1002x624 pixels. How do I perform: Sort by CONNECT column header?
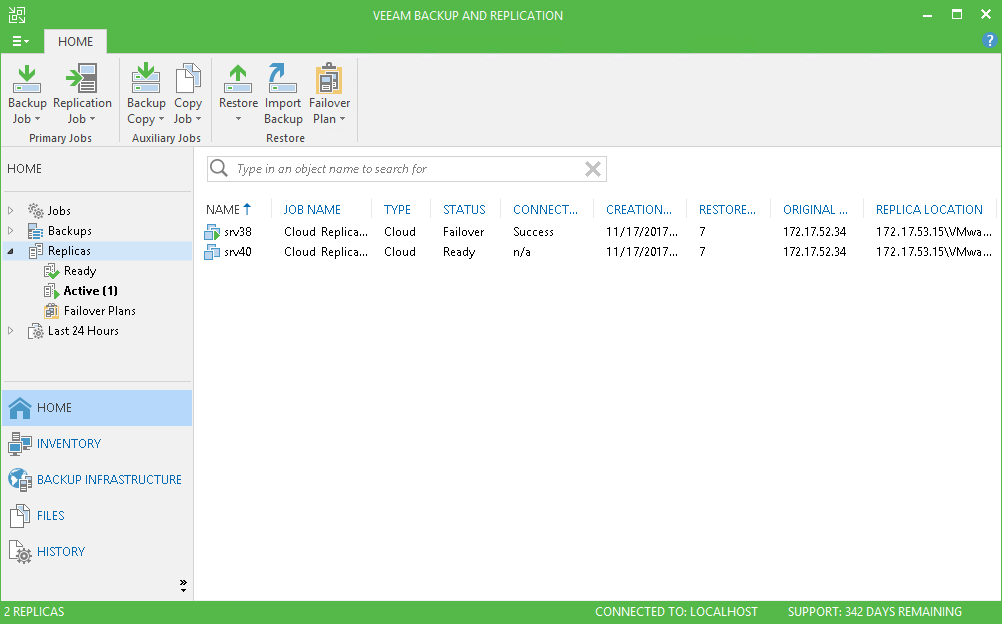point(547,209)
